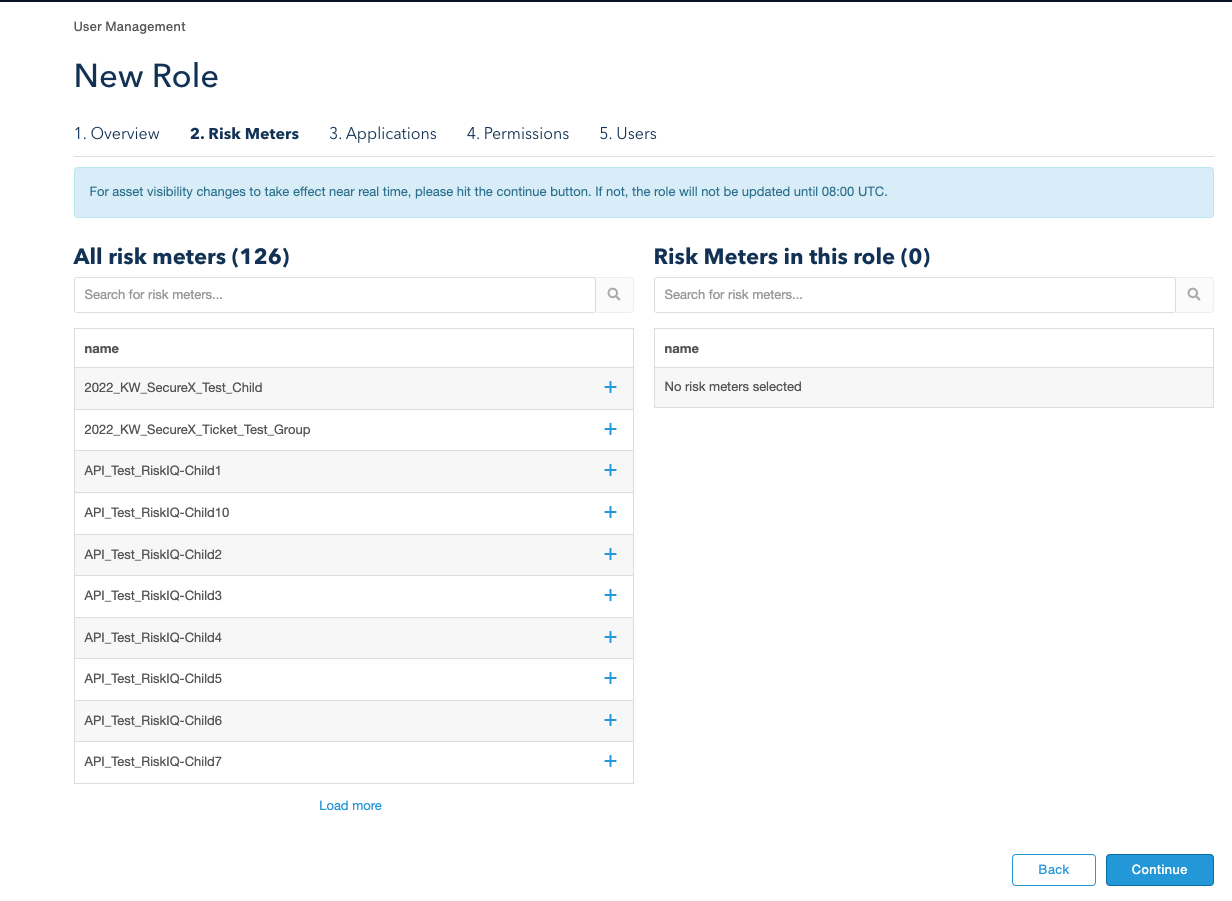Click the Back button

(x=1053, y=870)
